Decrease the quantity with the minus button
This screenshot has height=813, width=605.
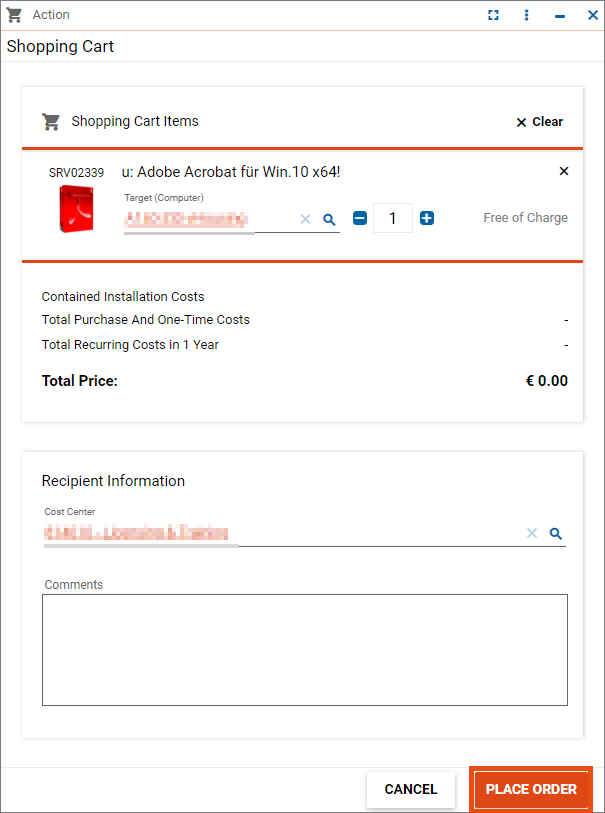coord(360,218)
